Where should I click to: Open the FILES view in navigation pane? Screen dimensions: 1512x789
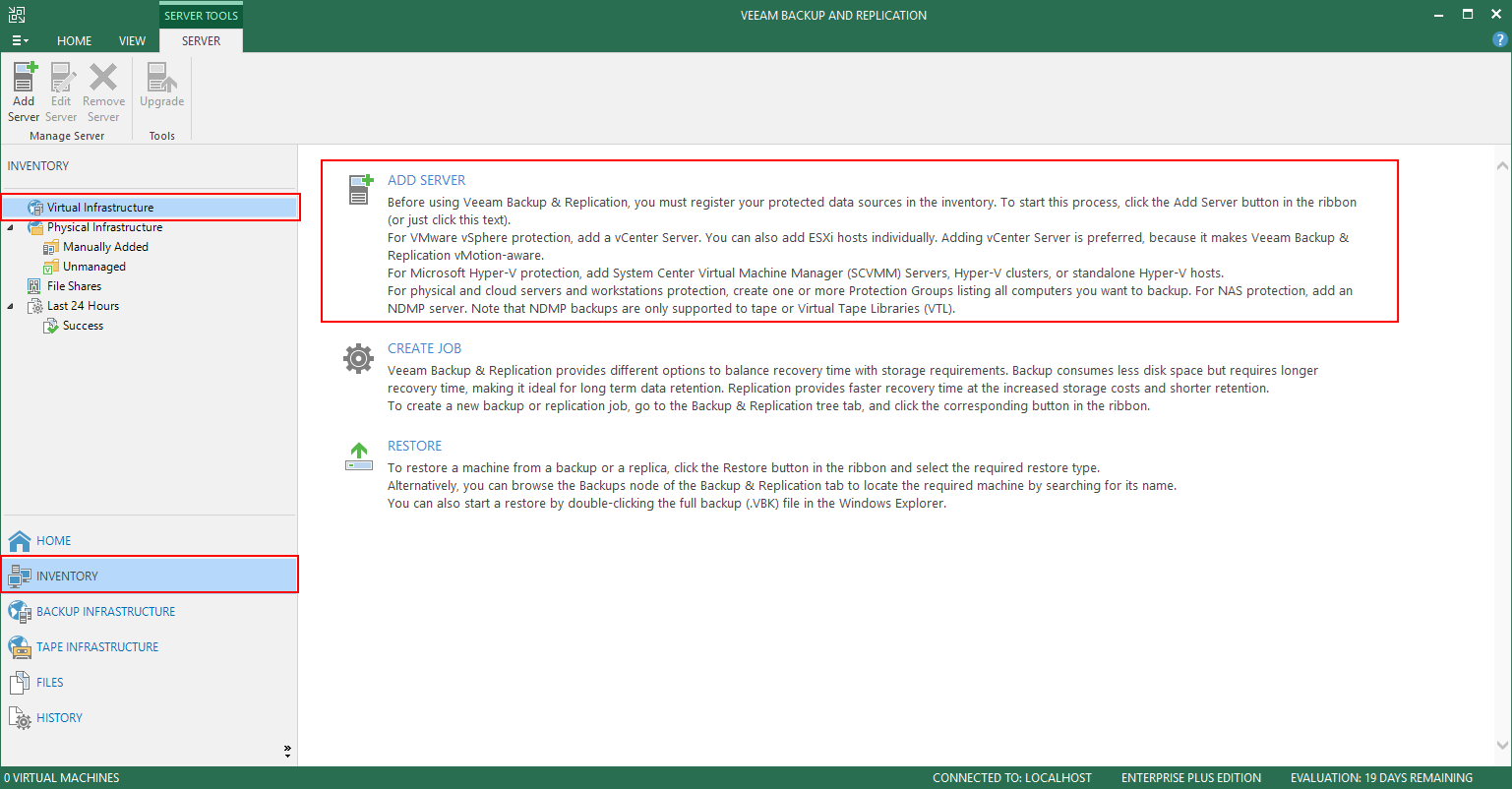[149, 682]
